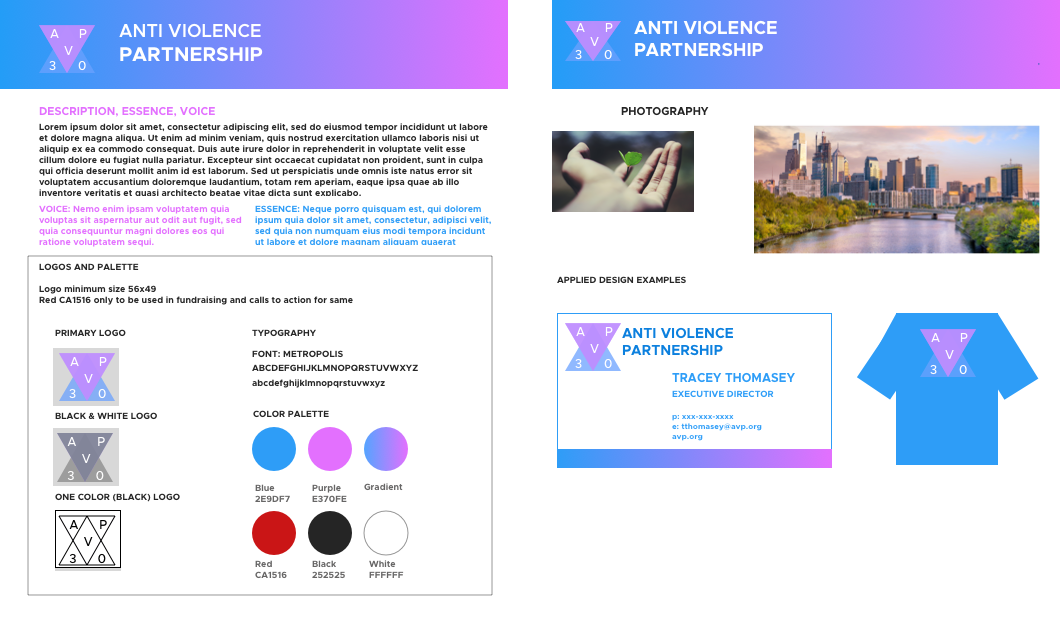Click the blue ESSENCE paragraph
The image size is (1060, 636).
coord(373,226)
